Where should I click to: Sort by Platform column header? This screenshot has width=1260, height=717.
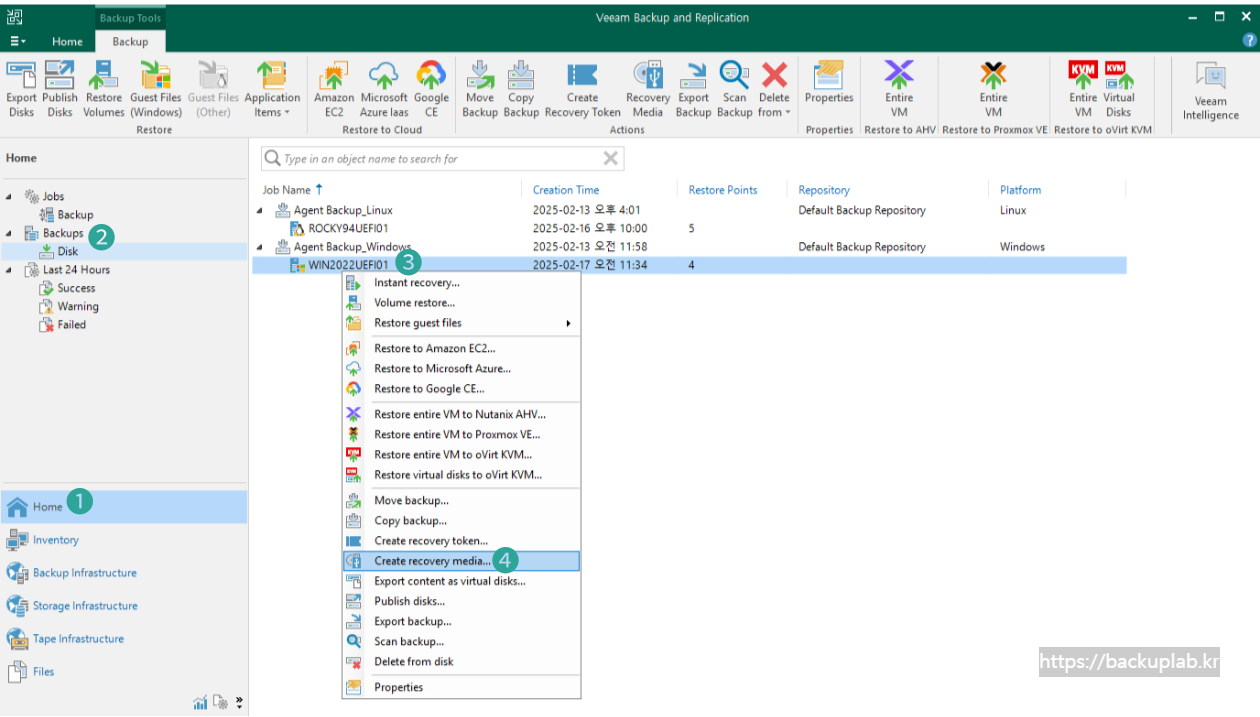[1020, 190]
